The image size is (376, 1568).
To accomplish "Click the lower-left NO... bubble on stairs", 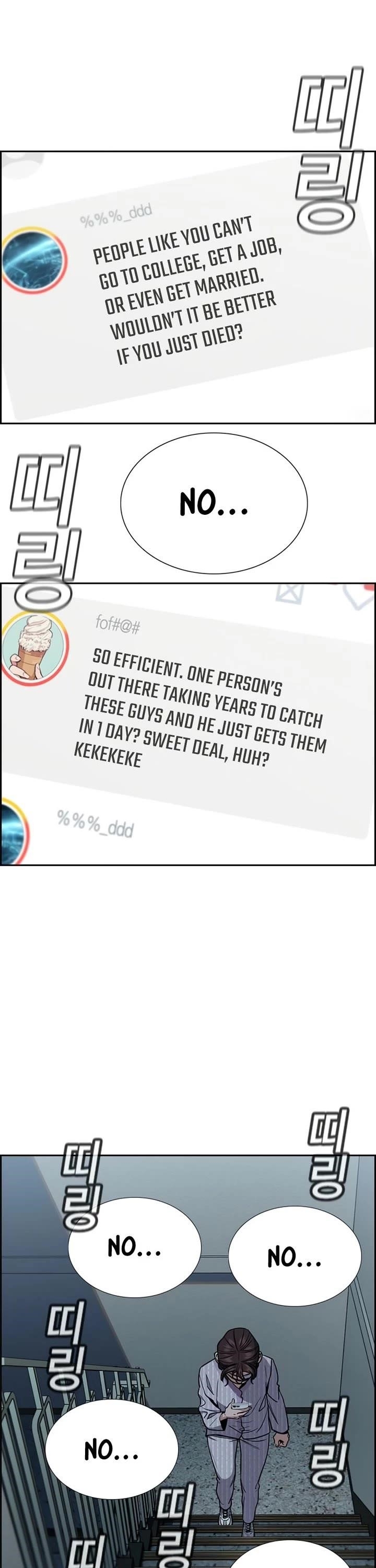I will coord(111,1450).
